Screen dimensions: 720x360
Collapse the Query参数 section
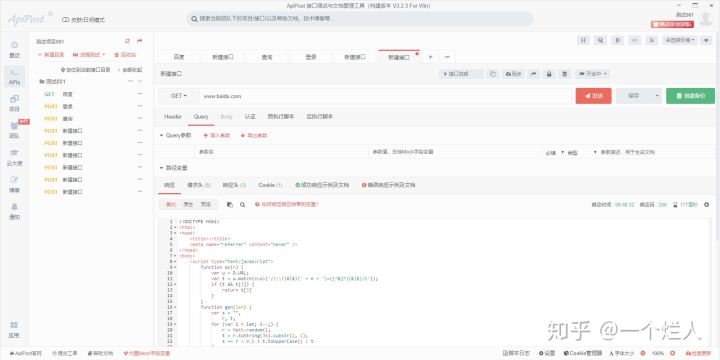pos(161,135)
